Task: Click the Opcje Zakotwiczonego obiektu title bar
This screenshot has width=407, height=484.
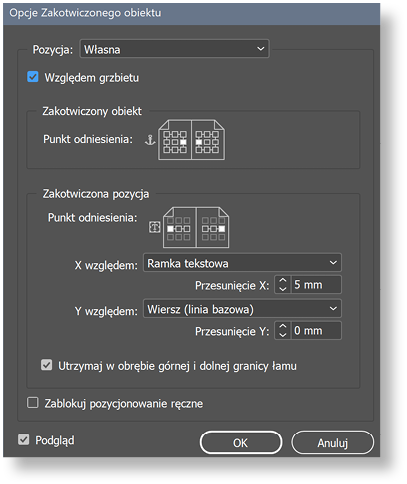Action: 192,13
